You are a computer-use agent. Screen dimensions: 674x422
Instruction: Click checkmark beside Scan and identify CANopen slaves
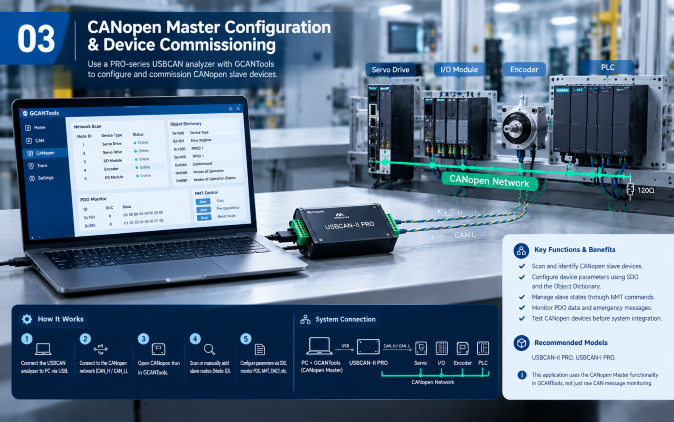(x=522, y=266)
